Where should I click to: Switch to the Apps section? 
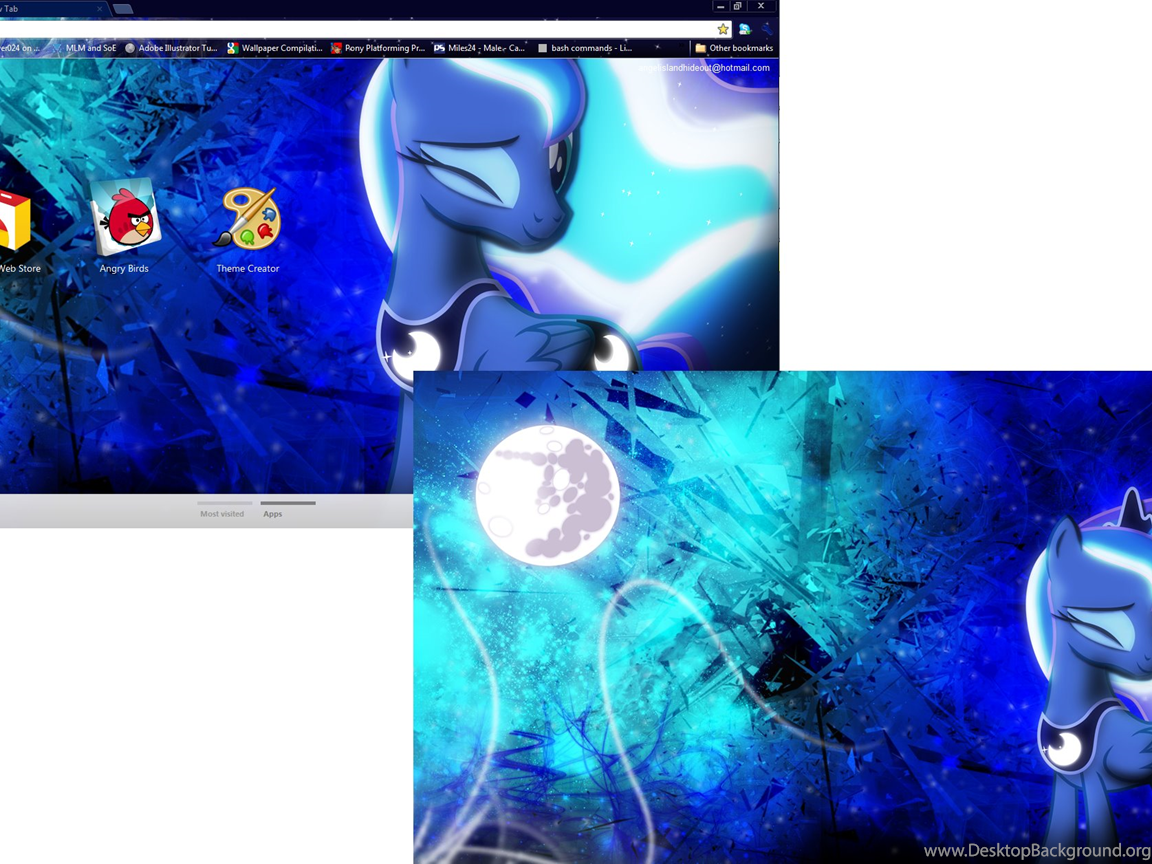(273, 513)
